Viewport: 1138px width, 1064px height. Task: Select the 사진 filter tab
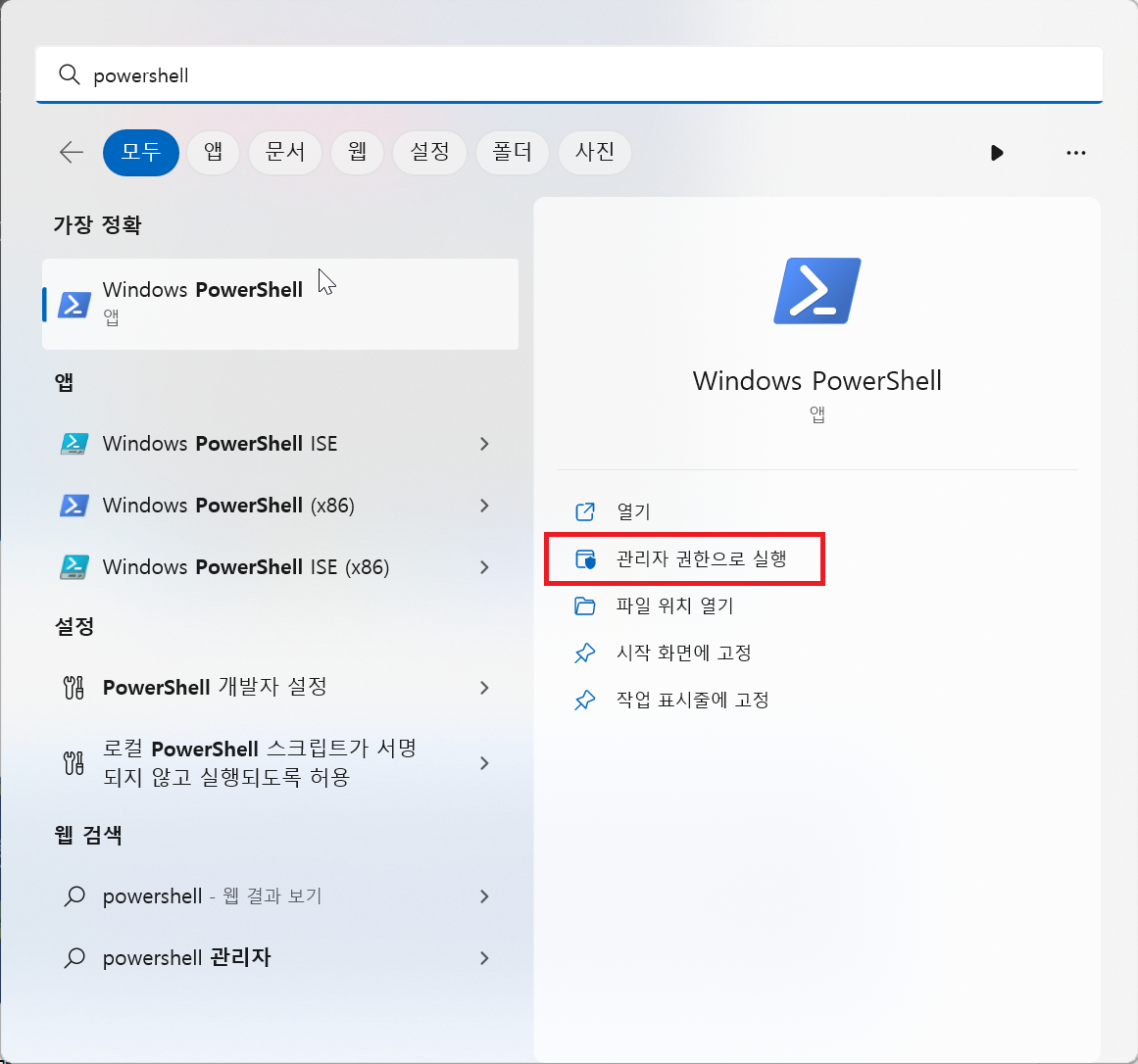coord(594,152)
